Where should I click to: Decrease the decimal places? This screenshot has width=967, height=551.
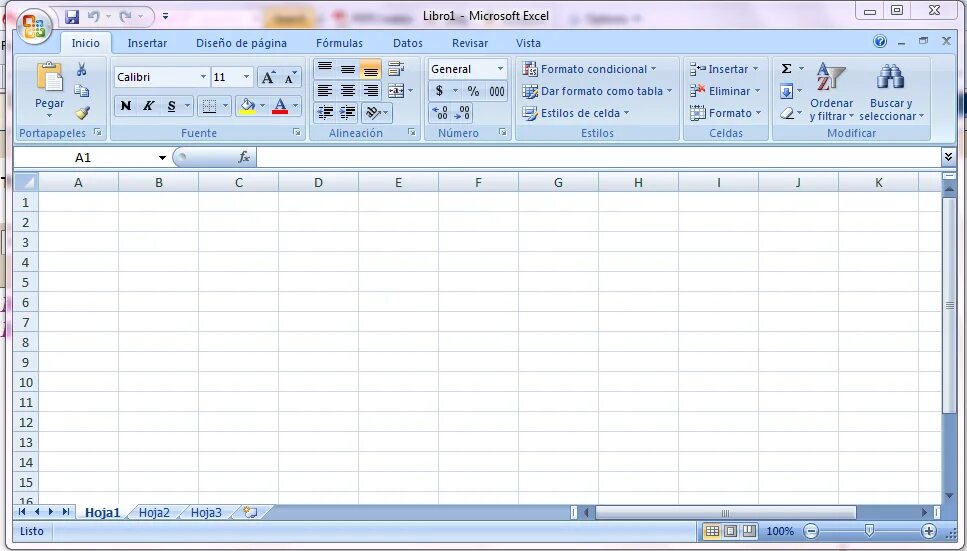pos(462,113)
